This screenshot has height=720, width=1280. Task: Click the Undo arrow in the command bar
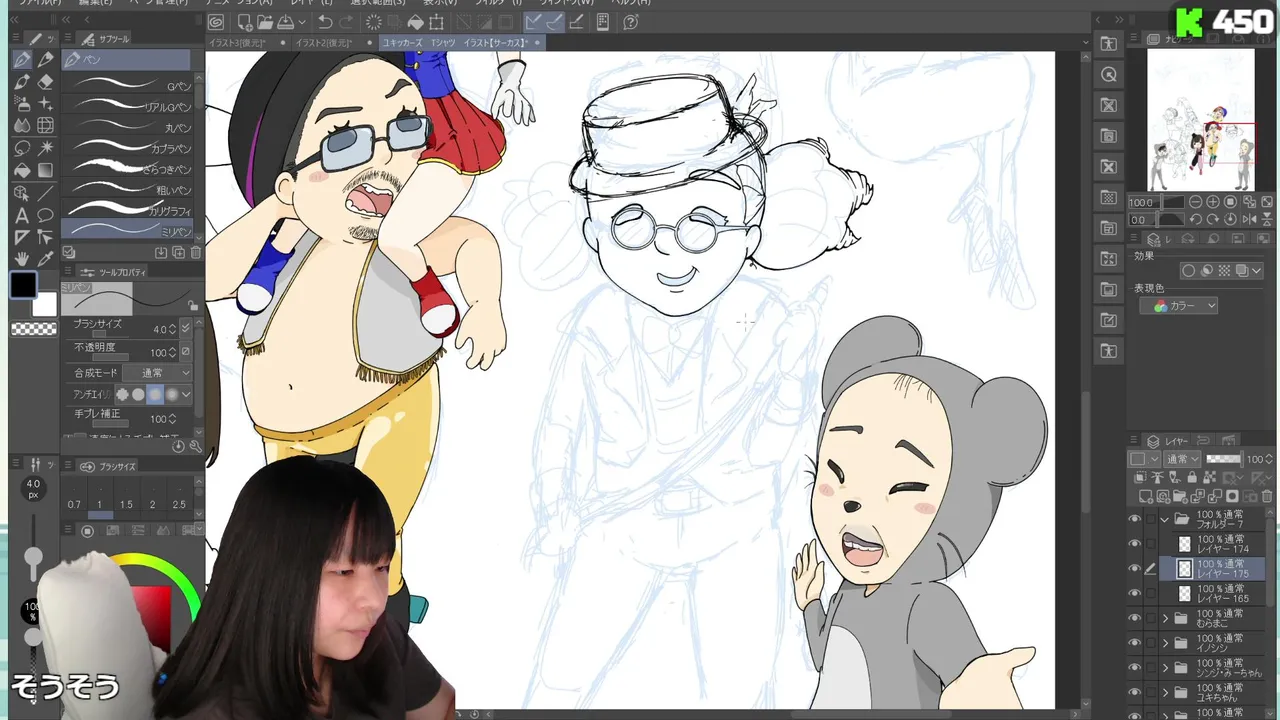pos(325,22)
